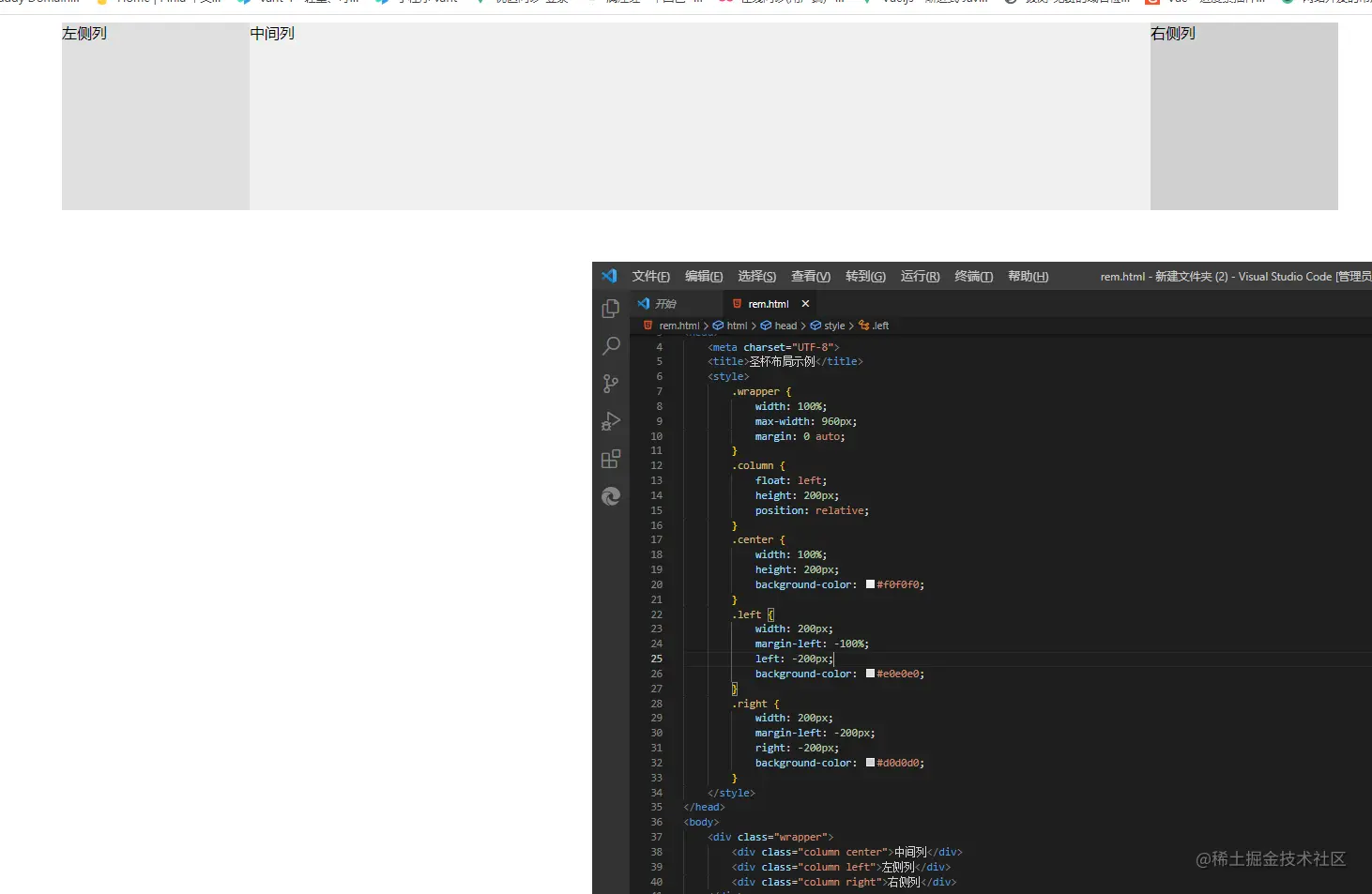Open the Edge tools icon in activity bar
Viewport: 1372px width, 894px height.
coord(611,496)
